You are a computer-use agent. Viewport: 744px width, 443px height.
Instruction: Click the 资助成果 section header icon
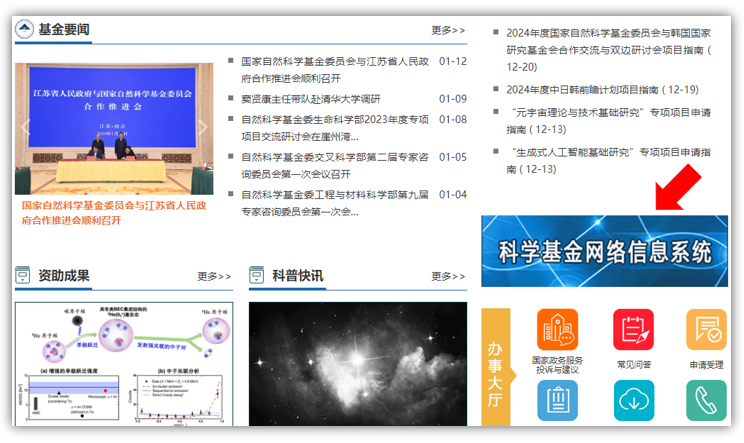pyautogui.click(x=25, y=275)
